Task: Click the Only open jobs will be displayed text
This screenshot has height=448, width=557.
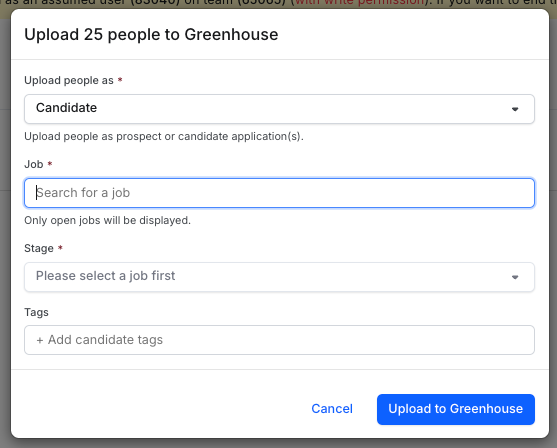Action: point(107,220)
